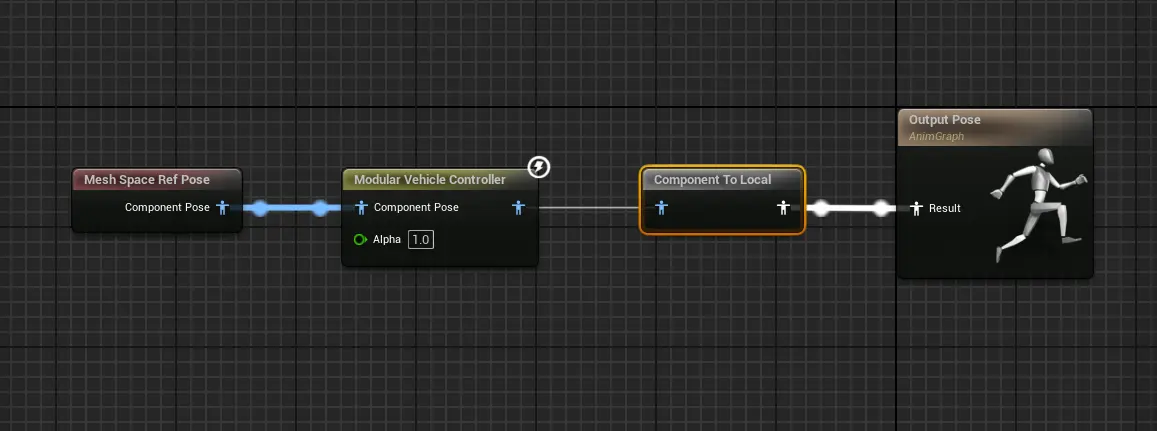Set the Alpha value field 1.0

pyautogui.click(x=421, y=240)
